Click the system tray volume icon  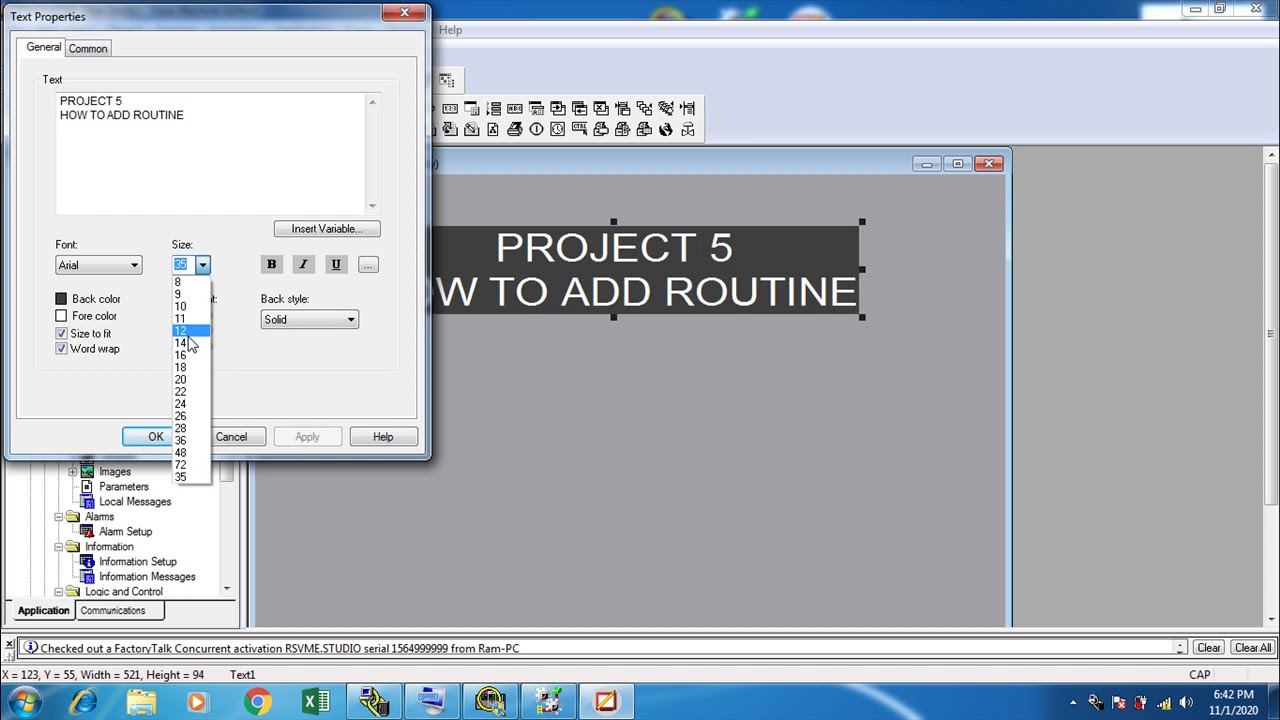click(1186, 702)
